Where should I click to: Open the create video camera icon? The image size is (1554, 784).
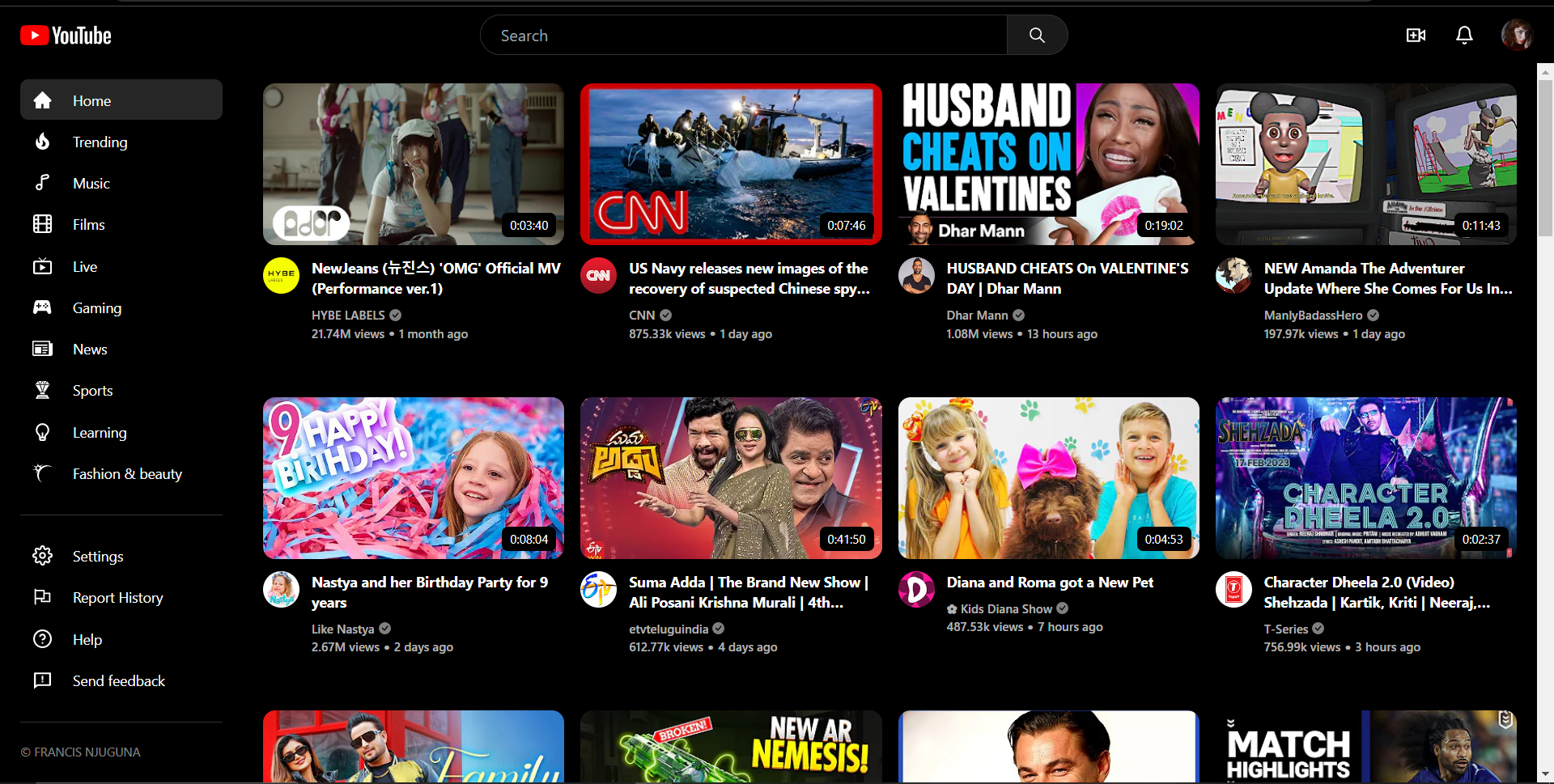[x=1416, y=36]
